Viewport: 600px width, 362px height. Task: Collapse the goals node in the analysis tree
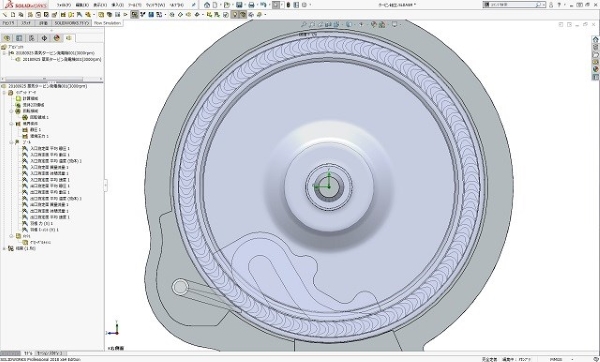pos(11,142)
